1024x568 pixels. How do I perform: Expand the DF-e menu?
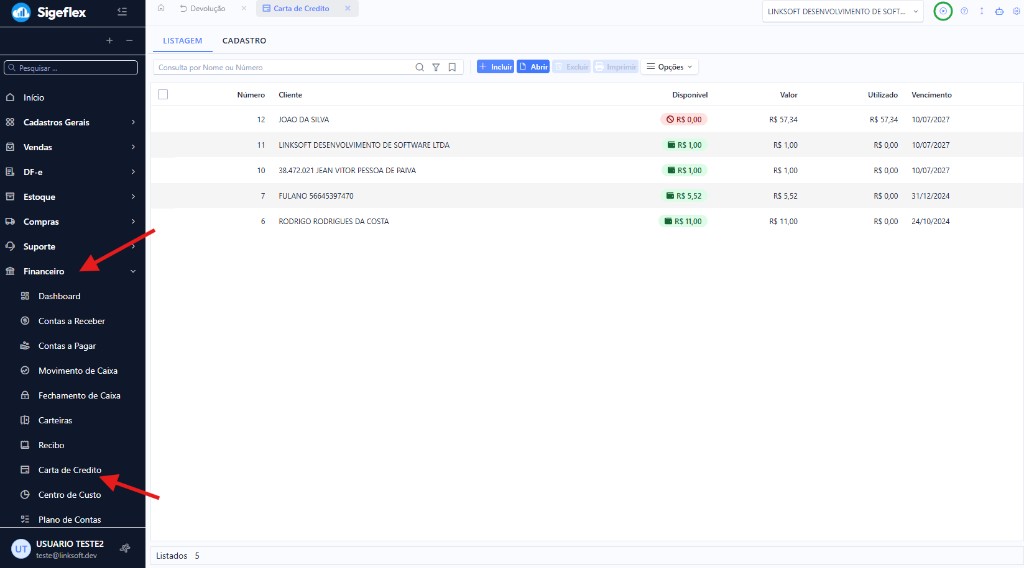(72, 172)
